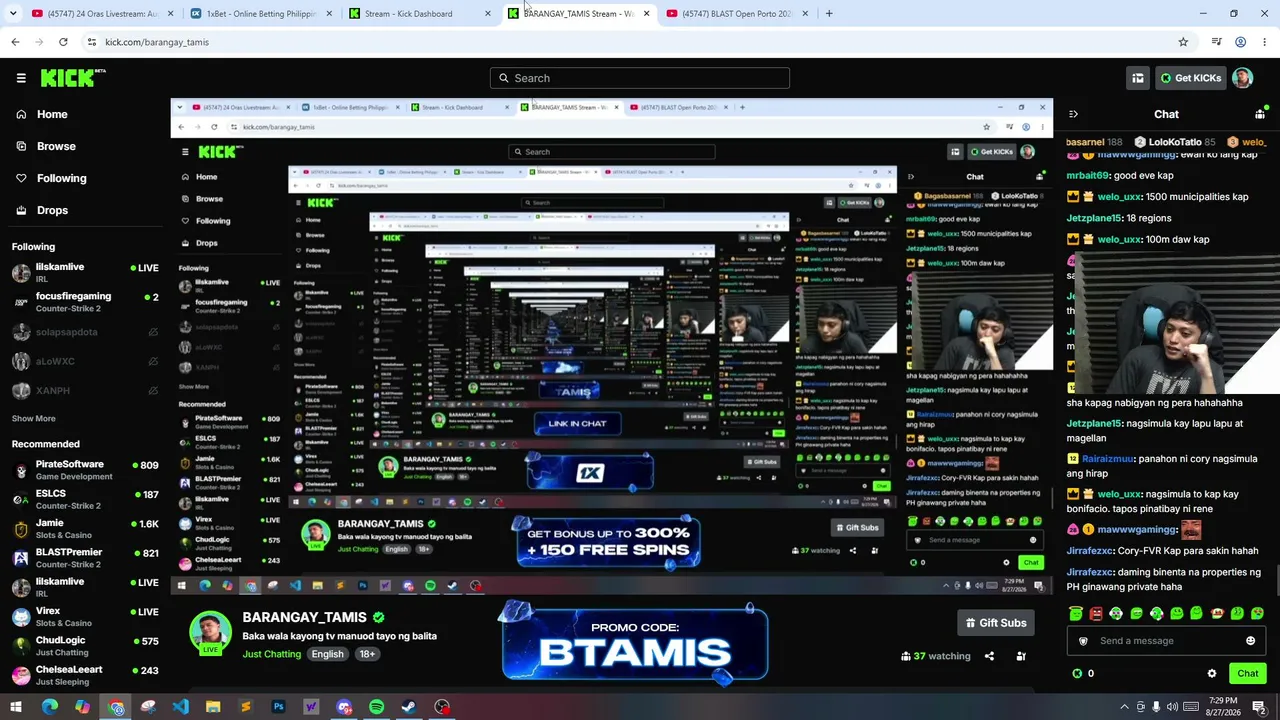
Task: Open Visual Studio Code from the taskbar
Action: 180,707
